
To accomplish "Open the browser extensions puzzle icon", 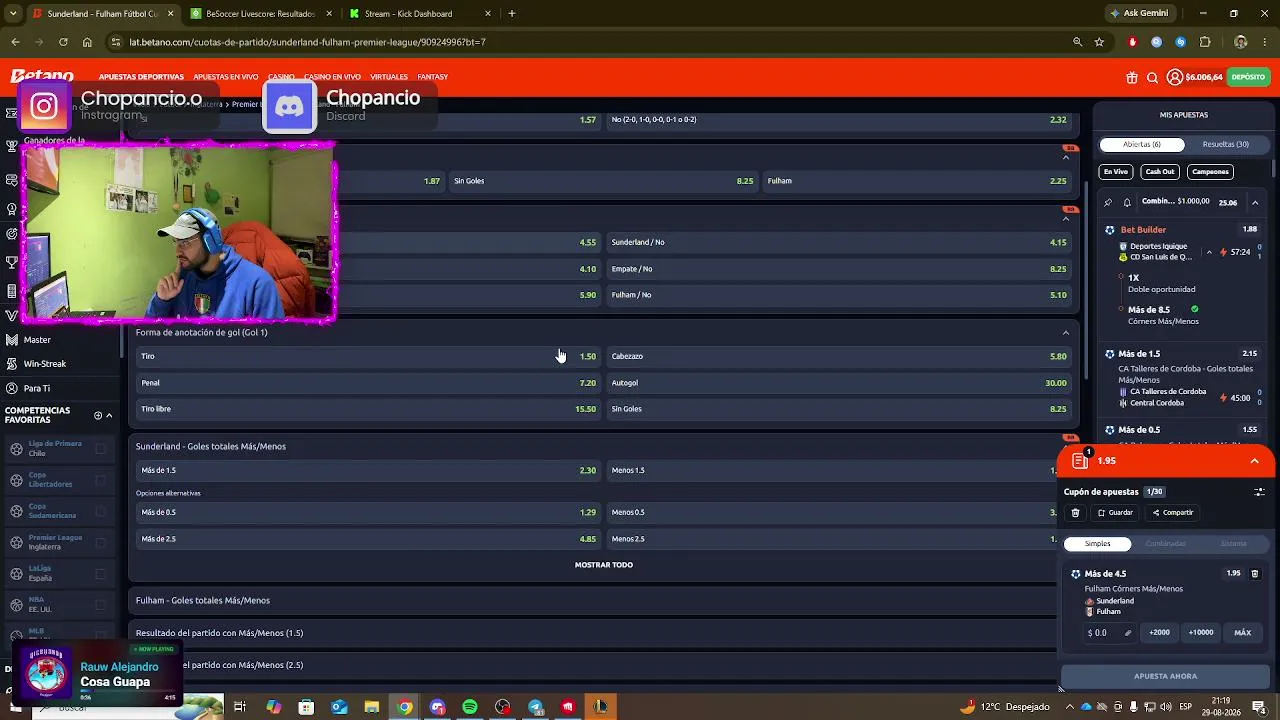I will [x=1205, y=42].
